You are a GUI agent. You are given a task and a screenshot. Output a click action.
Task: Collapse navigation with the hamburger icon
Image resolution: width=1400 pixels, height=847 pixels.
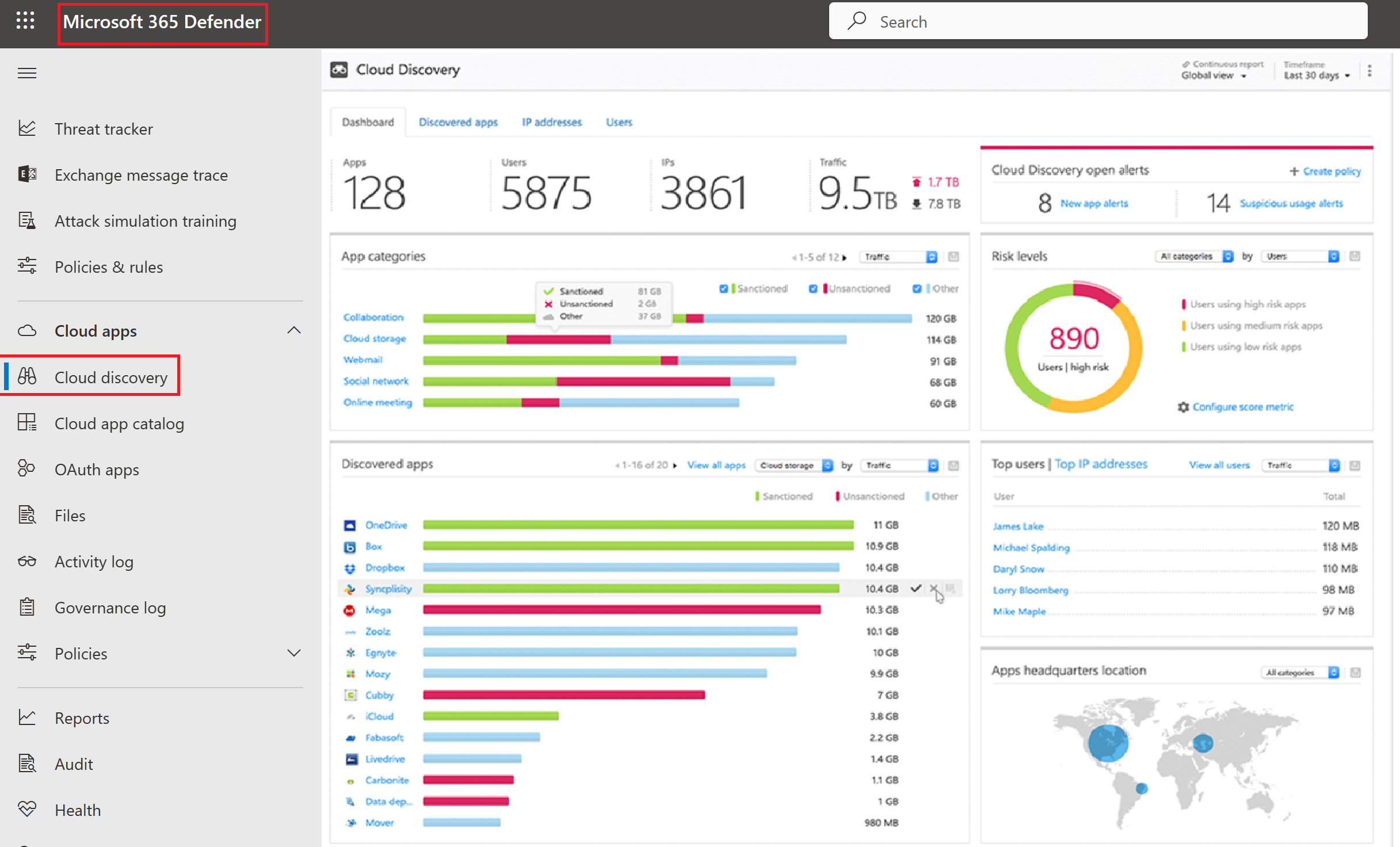pos(27,73)
